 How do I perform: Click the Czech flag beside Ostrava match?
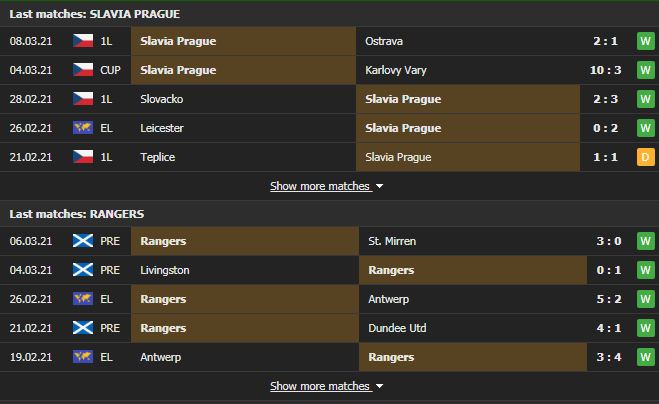[x=83, y=41]
